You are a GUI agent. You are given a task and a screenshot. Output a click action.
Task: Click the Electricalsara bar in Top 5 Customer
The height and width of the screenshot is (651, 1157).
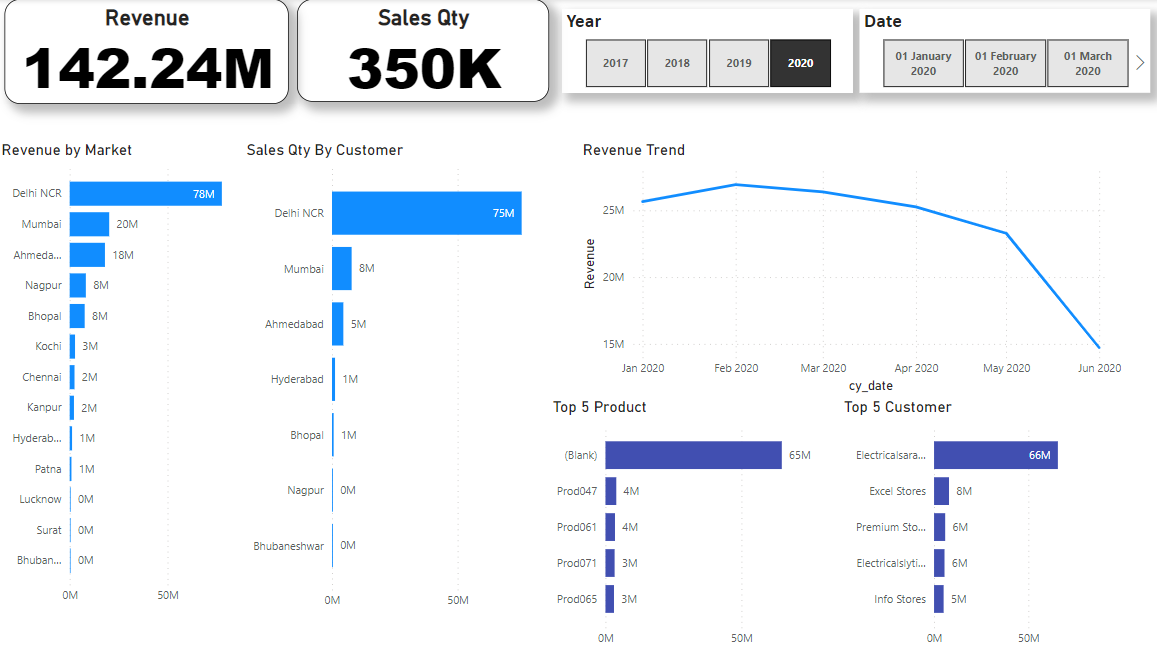995,455
